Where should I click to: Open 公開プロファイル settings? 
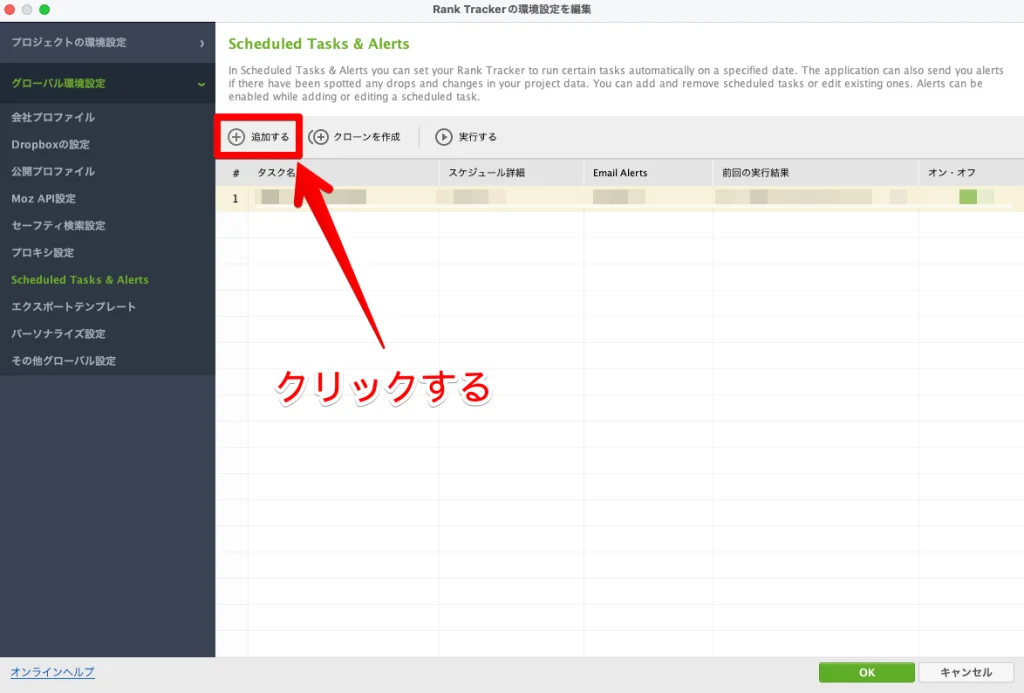tap(53, 171)
